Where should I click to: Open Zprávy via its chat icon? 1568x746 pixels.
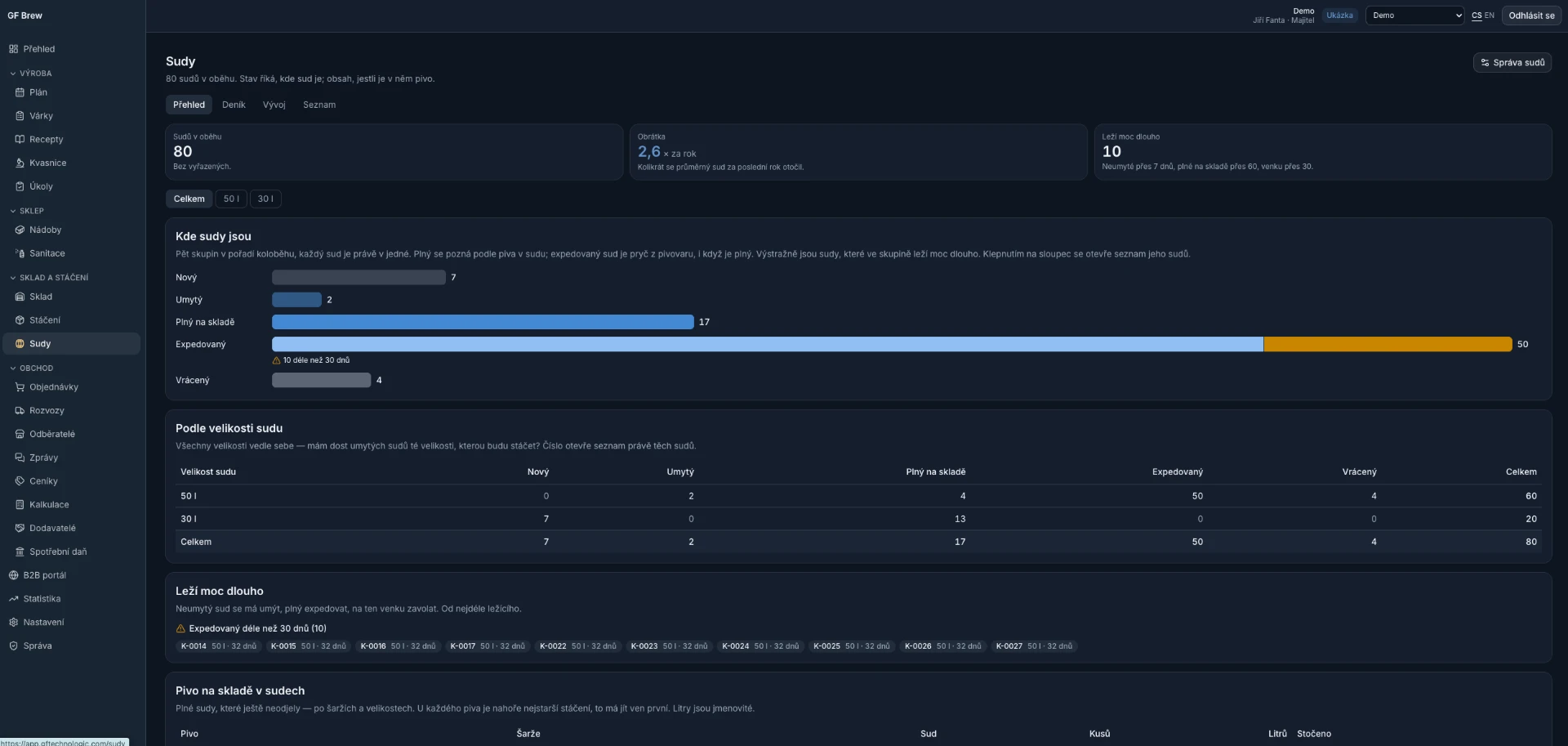coord(20,458)
